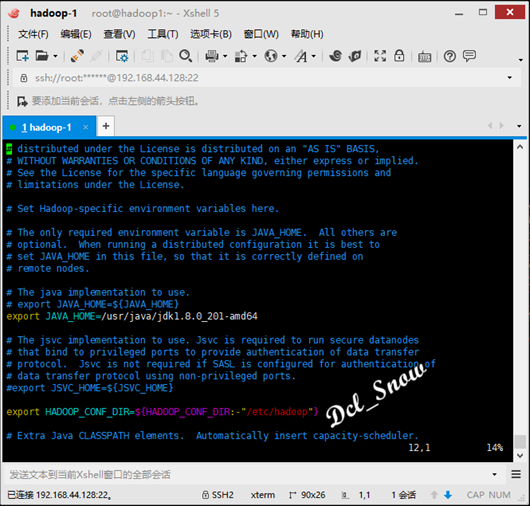The image size is (530, 506).
Task: Click the 'export HADOOP_CONF_DIR' line
Action: [x=162, y=412]
